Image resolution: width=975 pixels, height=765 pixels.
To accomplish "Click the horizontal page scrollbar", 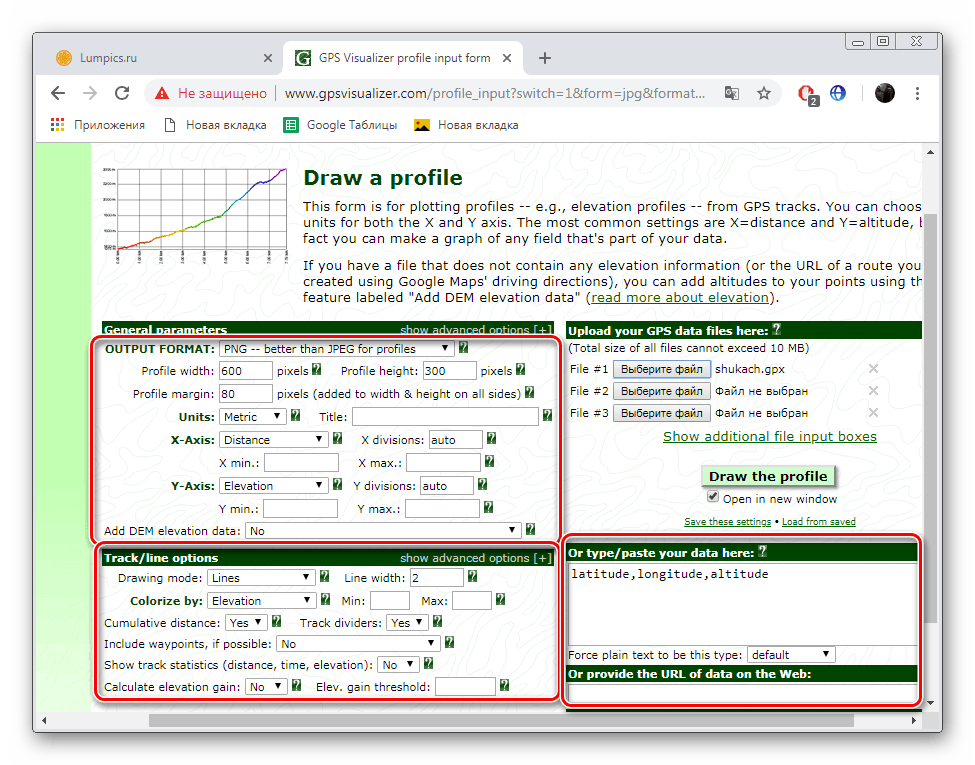I will (x=501, y=720).
